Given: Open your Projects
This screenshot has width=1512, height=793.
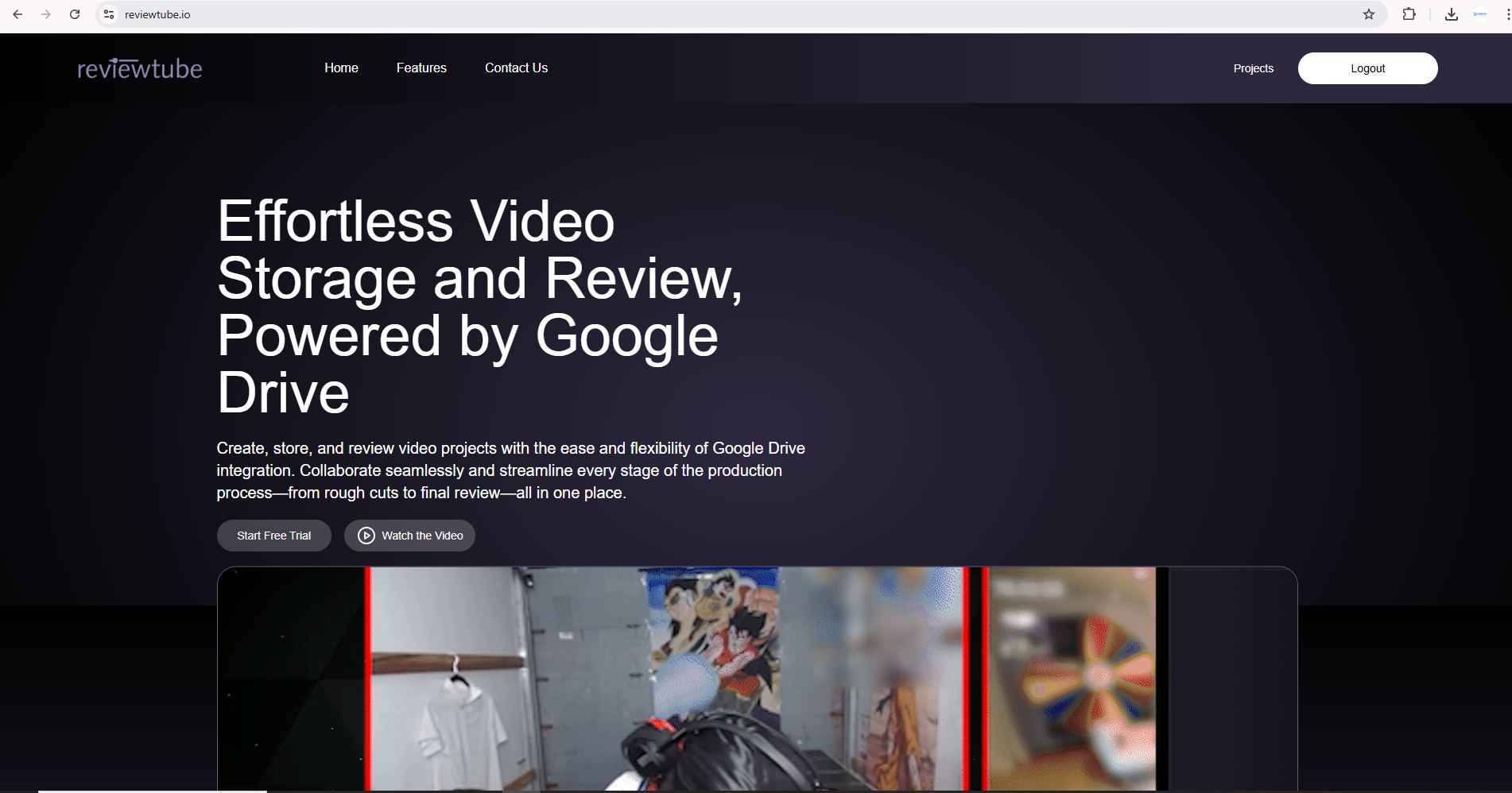Looking at the screenshot, I should pyautogui.click(x=1253, y=68).
